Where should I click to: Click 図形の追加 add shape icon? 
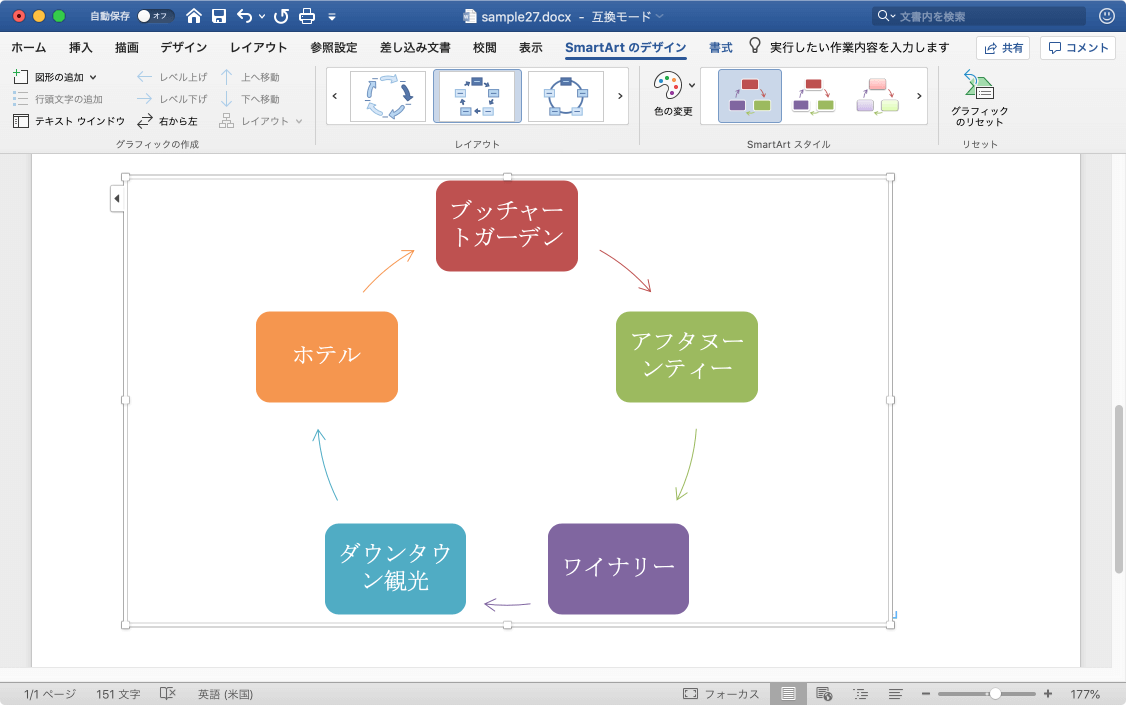point(21,76)
